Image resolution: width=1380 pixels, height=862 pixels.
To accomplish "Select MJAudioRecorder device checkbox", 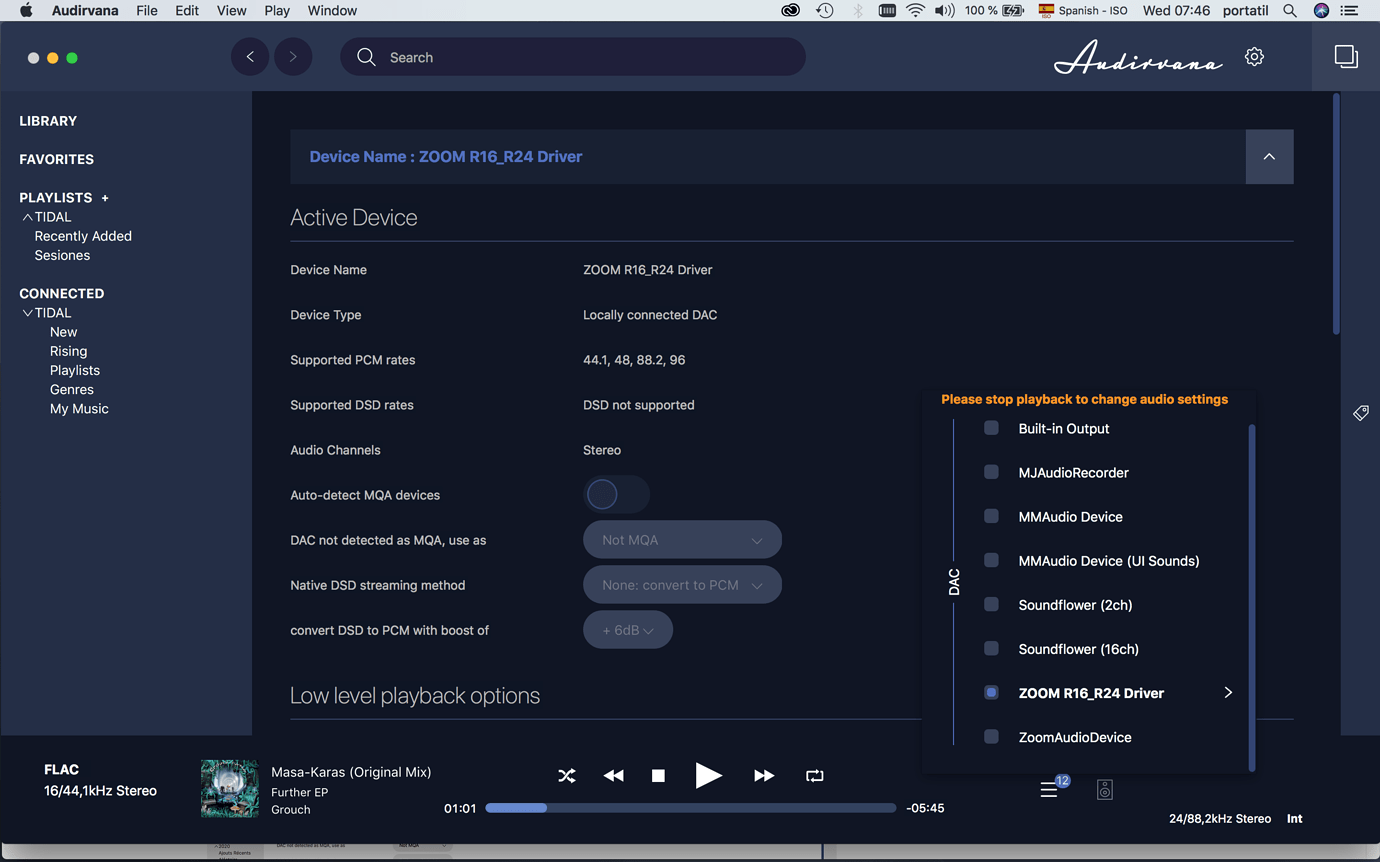I will pos(991,472).
